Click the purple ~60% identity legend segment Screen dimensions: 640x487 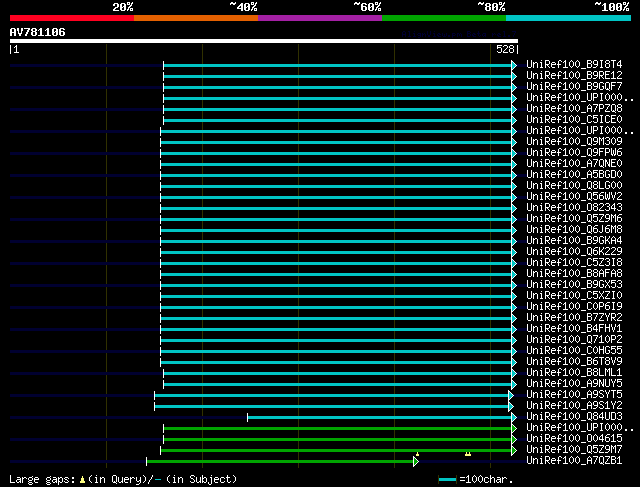pyautogui.click(x=320, y=18)
